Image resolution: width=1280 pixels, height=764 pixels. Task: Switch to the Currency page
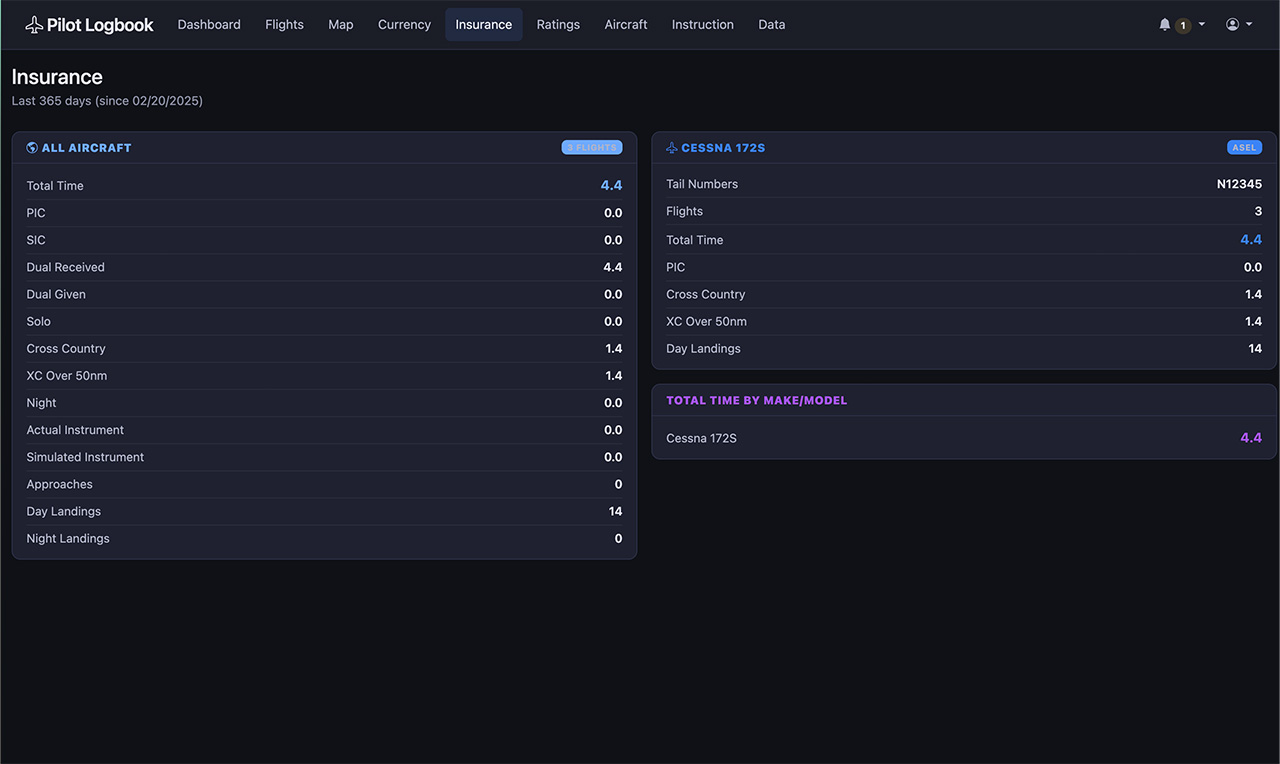pyautogui.click(x=404, y=25)
